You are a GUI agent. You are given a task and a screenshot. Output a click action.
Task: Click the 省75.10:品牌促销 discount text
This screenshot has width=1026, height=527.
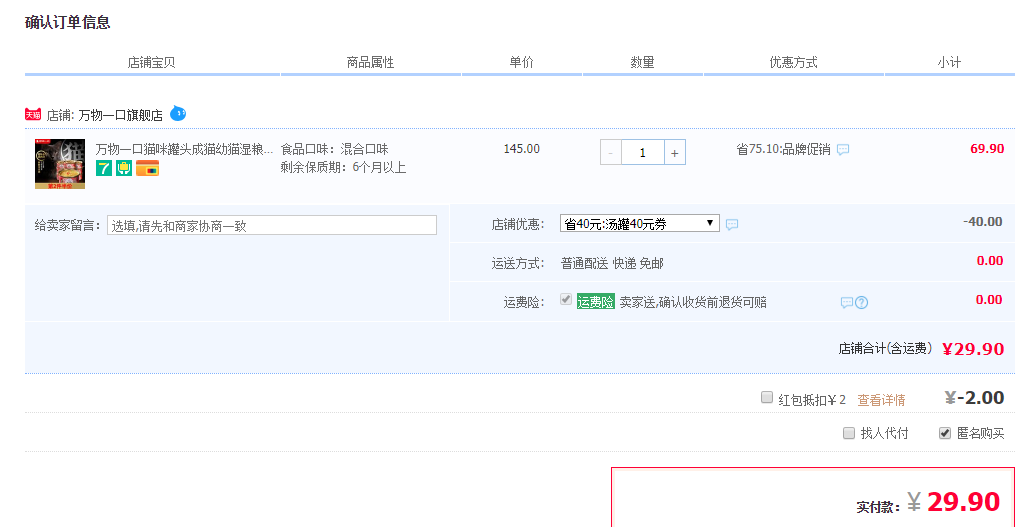(x=783, y=149)
